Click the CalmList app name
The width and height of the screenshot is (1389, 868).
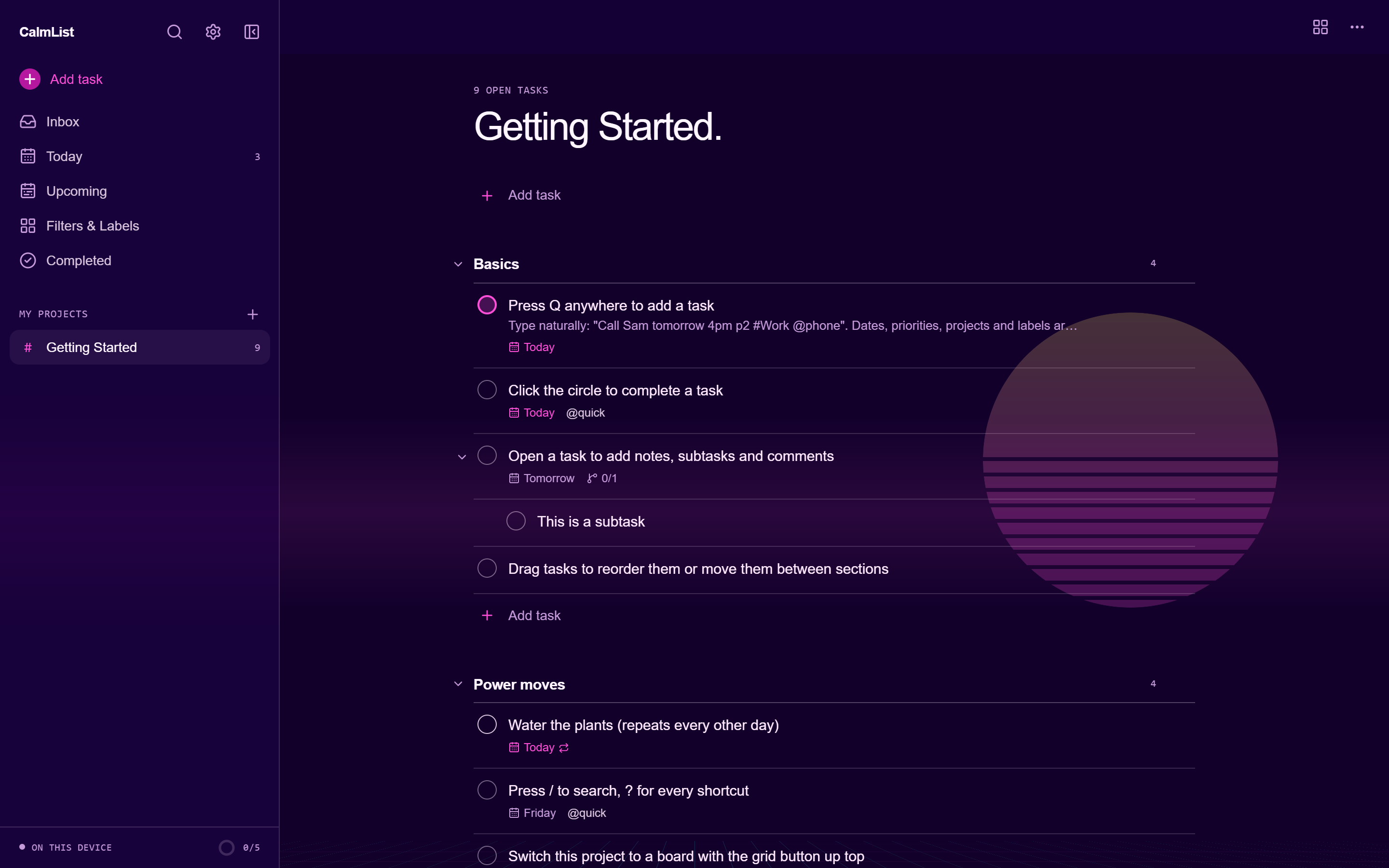46,32
